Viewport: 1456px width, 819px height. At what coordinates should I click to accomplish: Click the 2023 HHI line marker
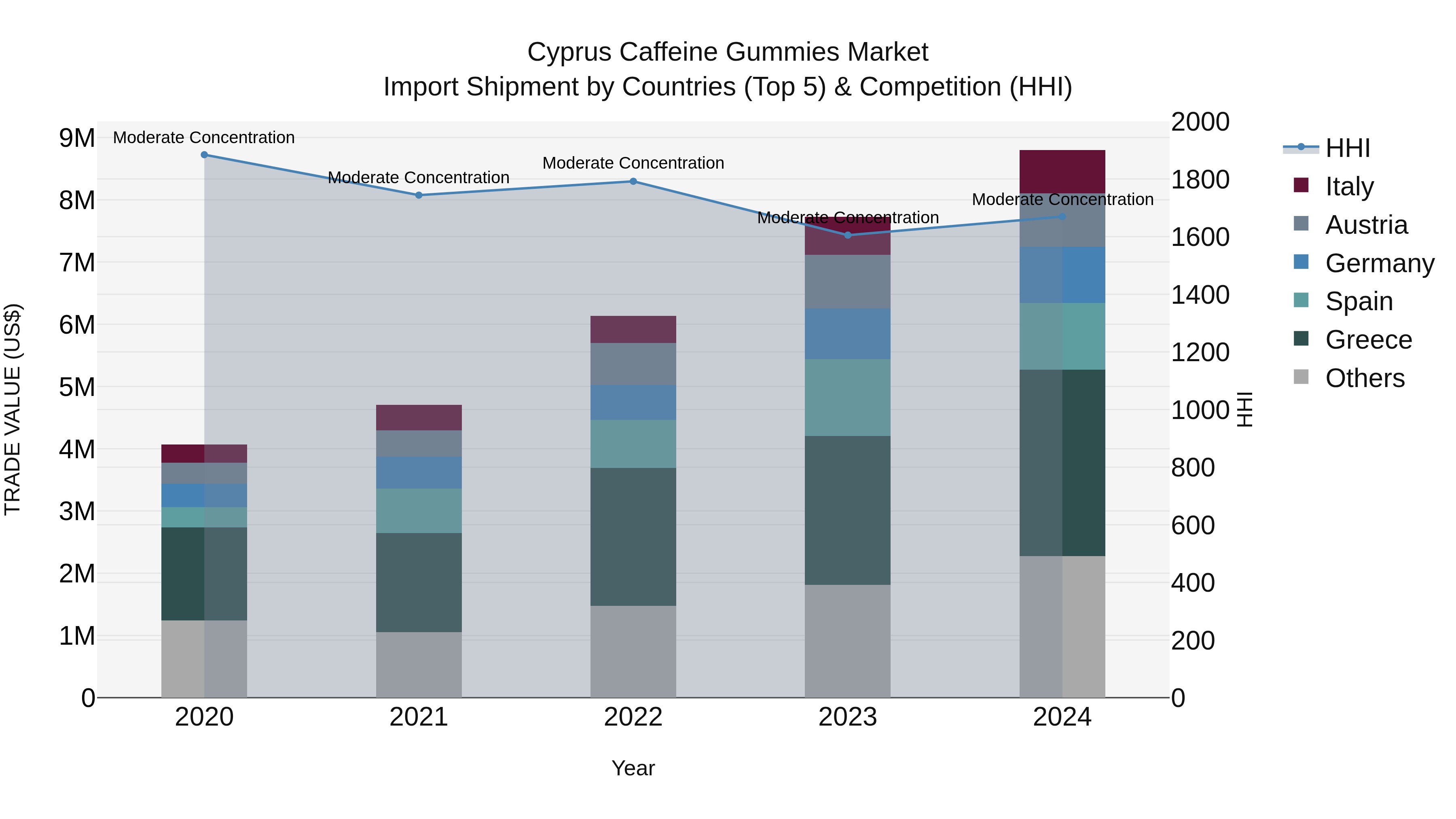coord(848,235)
